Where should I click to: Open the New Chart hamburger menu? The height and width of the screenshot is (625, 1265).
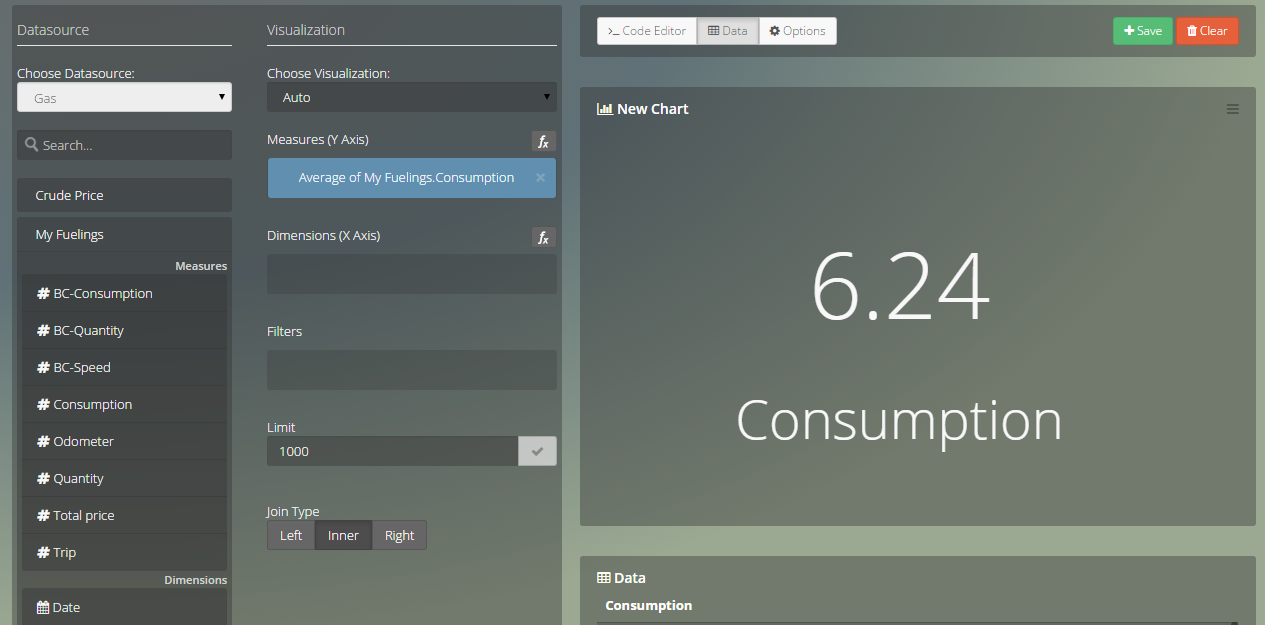coord(1232,109)
